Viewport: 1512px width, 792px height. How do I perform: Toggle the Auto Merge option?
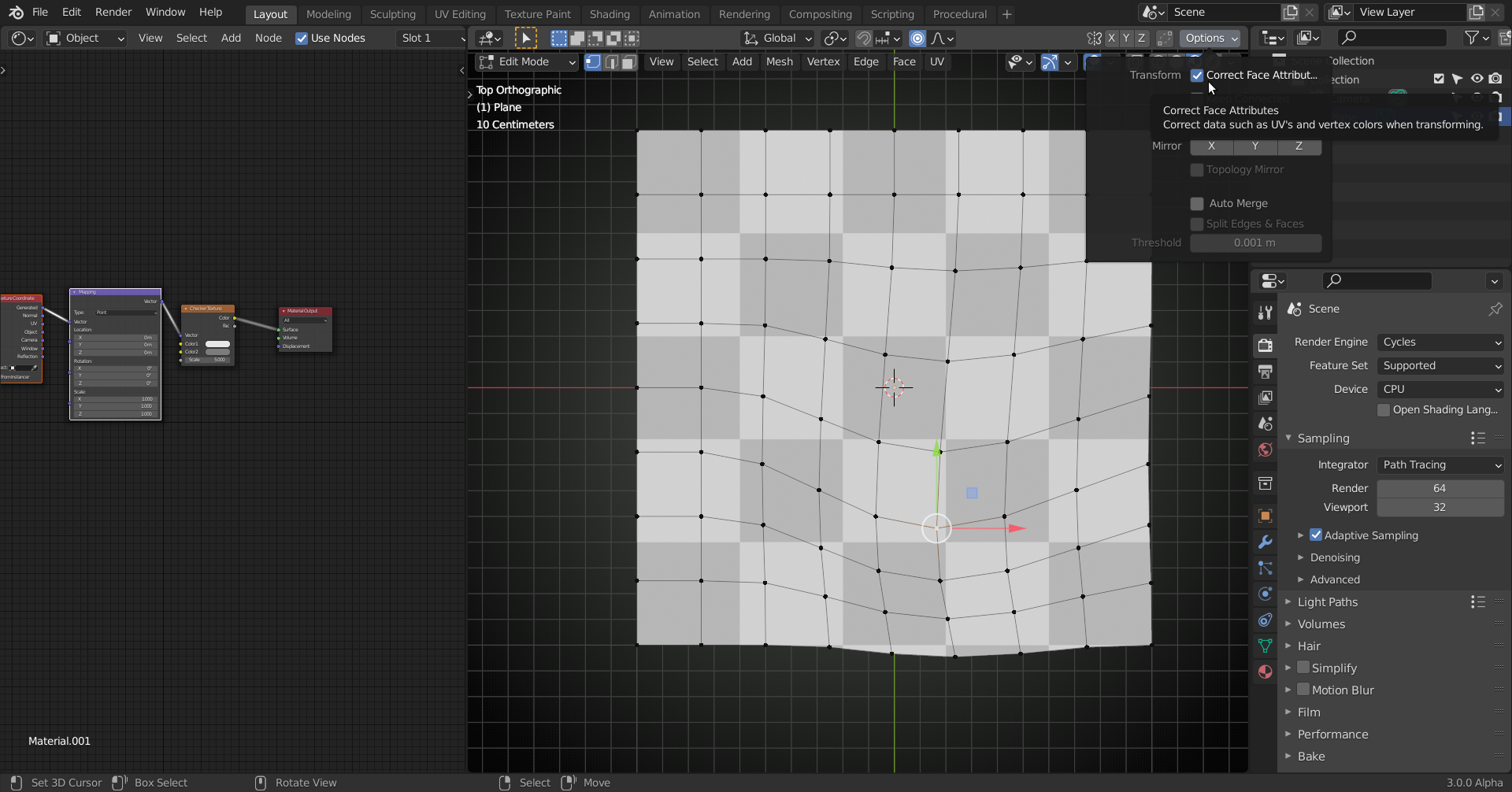[1197, 203]
